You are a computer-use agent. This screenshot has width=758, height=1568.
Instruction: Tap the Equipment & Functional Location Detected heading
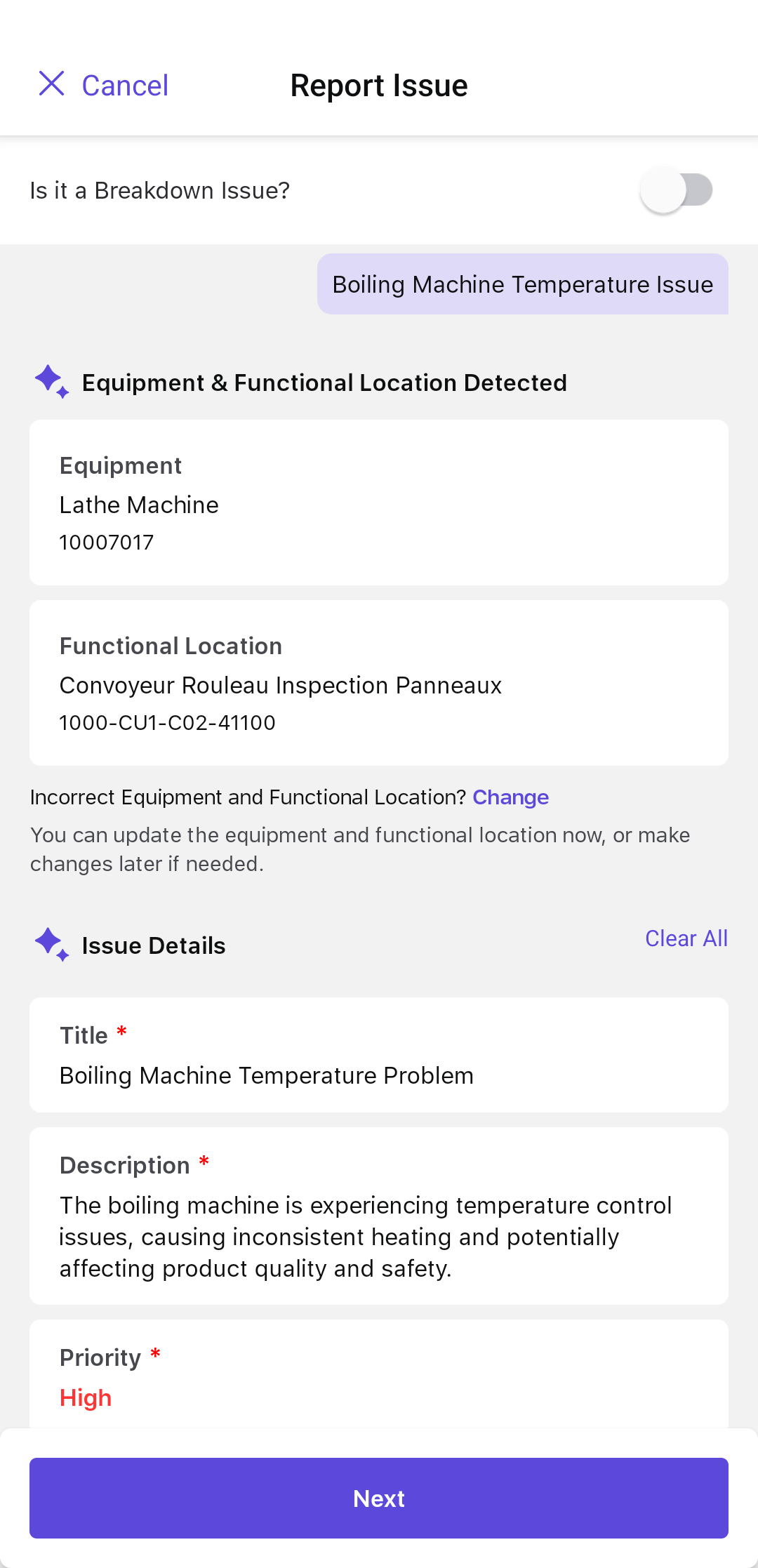coord(324,383)
